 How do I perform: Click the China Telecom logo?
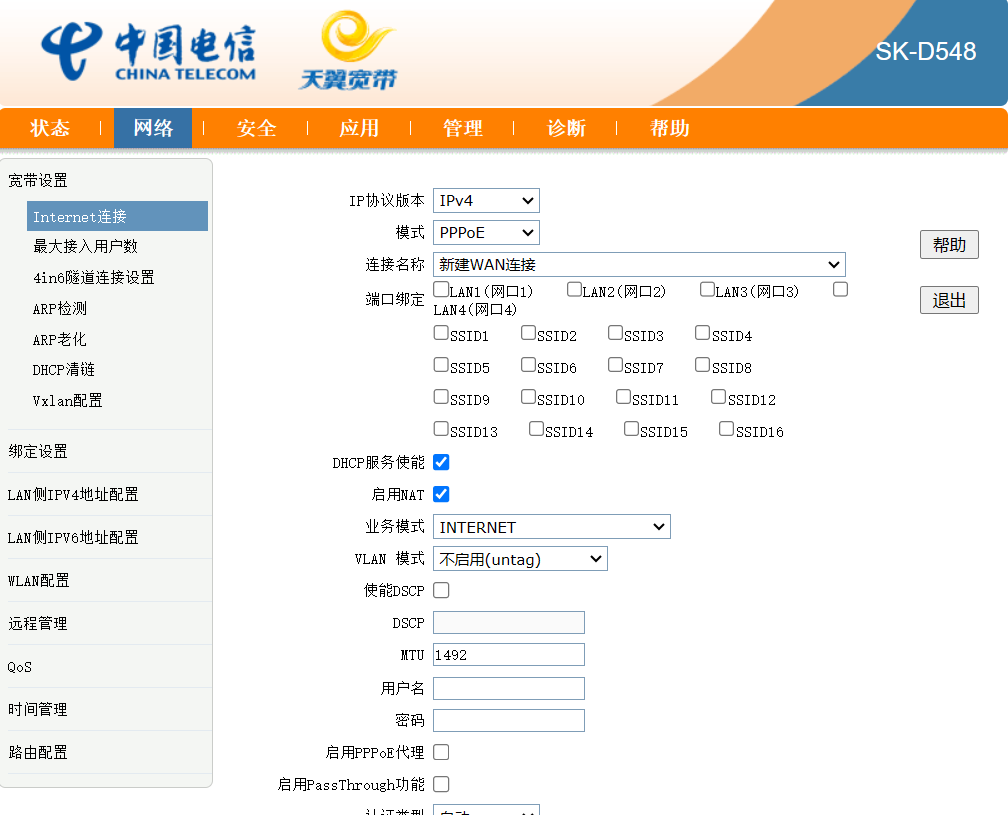(x=148, y=50)
